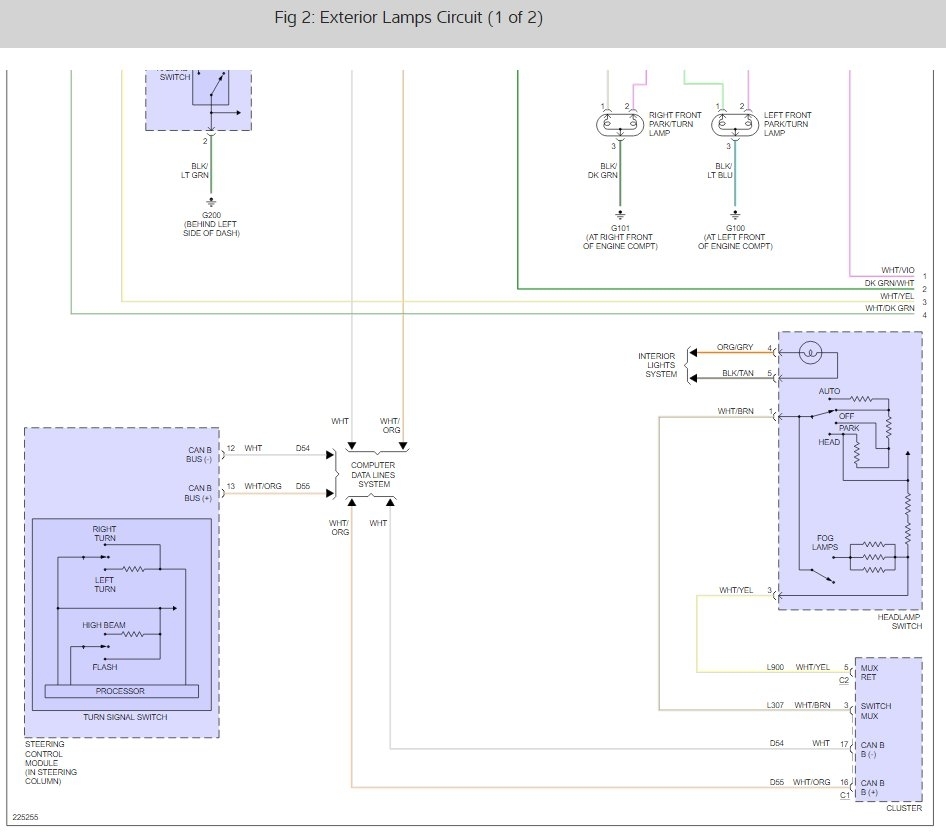Click the PROCESSOR box in turn signal switch
This screenshot has height=834, width=946.
120,691
